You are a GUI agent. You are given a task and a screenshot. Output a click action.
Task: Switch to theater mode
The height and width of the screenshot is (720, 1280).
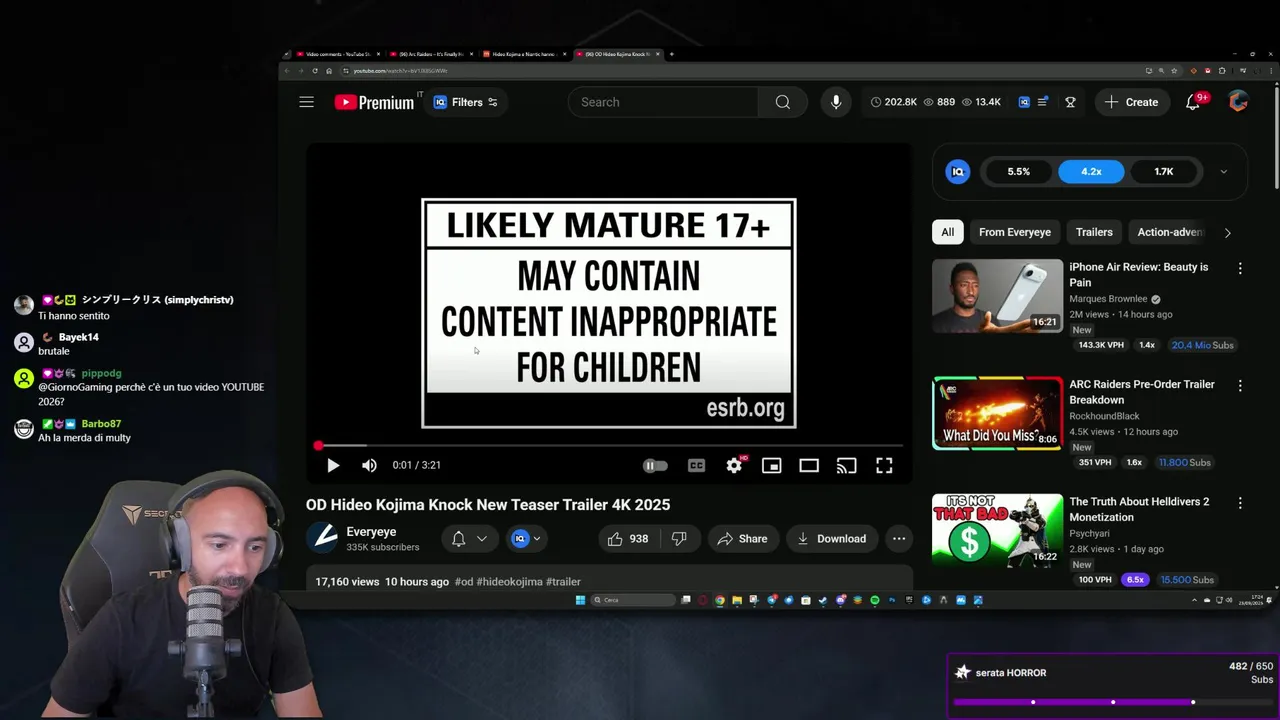pyautogui.click(x=809, y=465)
